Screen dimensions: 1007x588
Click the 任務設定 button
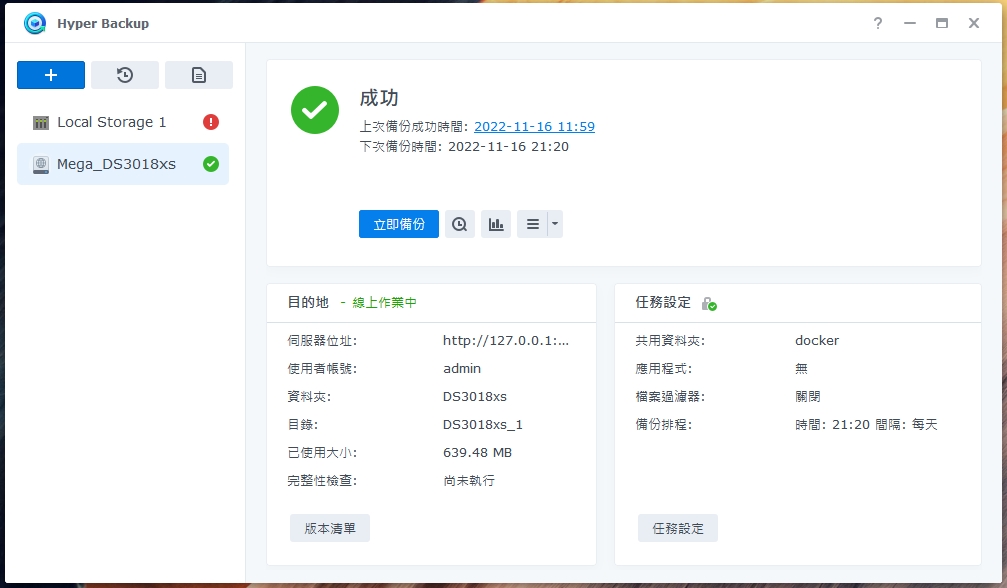(678, 528)
